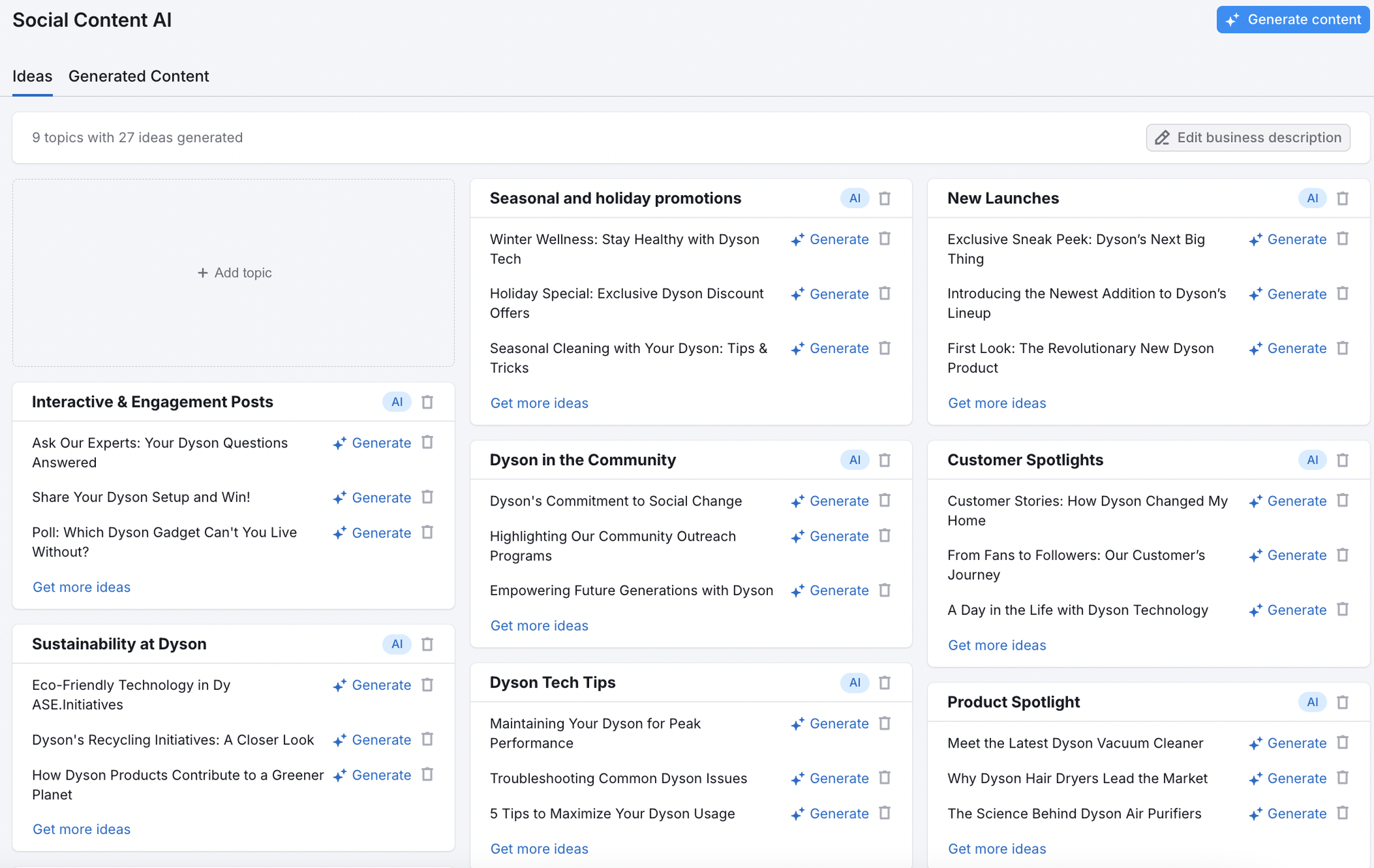This screenshot has width=1374, height=868.
Task: Remove 'Dyson's Commitment to Social Change' idea
Action: pyautogui.click(x=885, y=501)
